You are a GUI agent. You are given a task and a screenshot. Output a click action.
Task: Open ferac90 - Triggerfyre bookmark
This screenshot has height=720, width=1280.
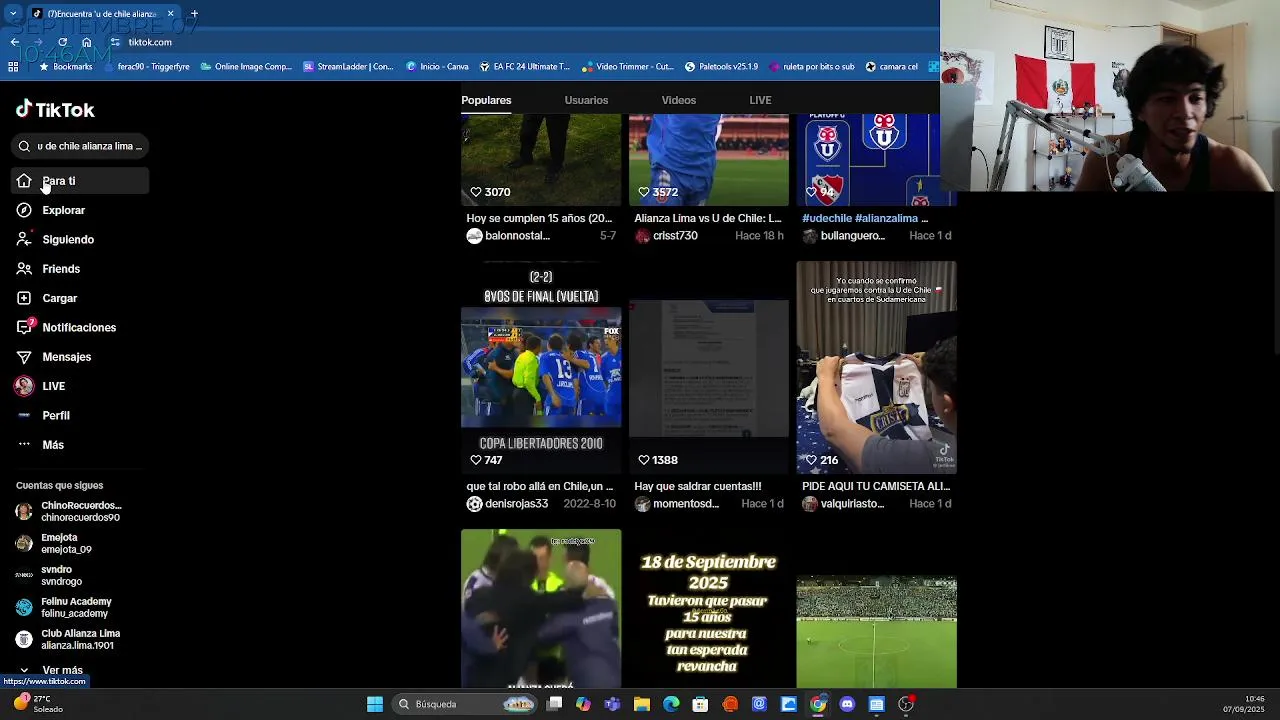[x=145, y=67]
